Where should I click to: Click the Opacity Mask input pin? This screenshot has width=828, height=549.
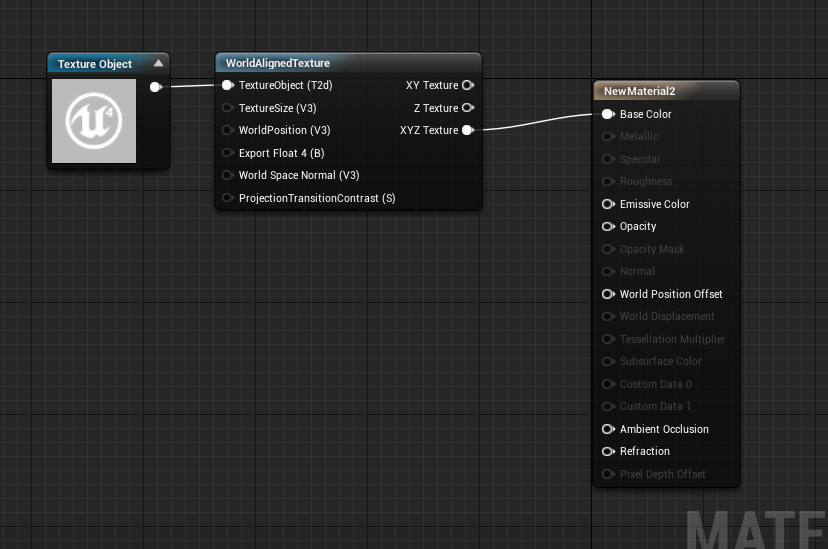(x=608, y=249)
